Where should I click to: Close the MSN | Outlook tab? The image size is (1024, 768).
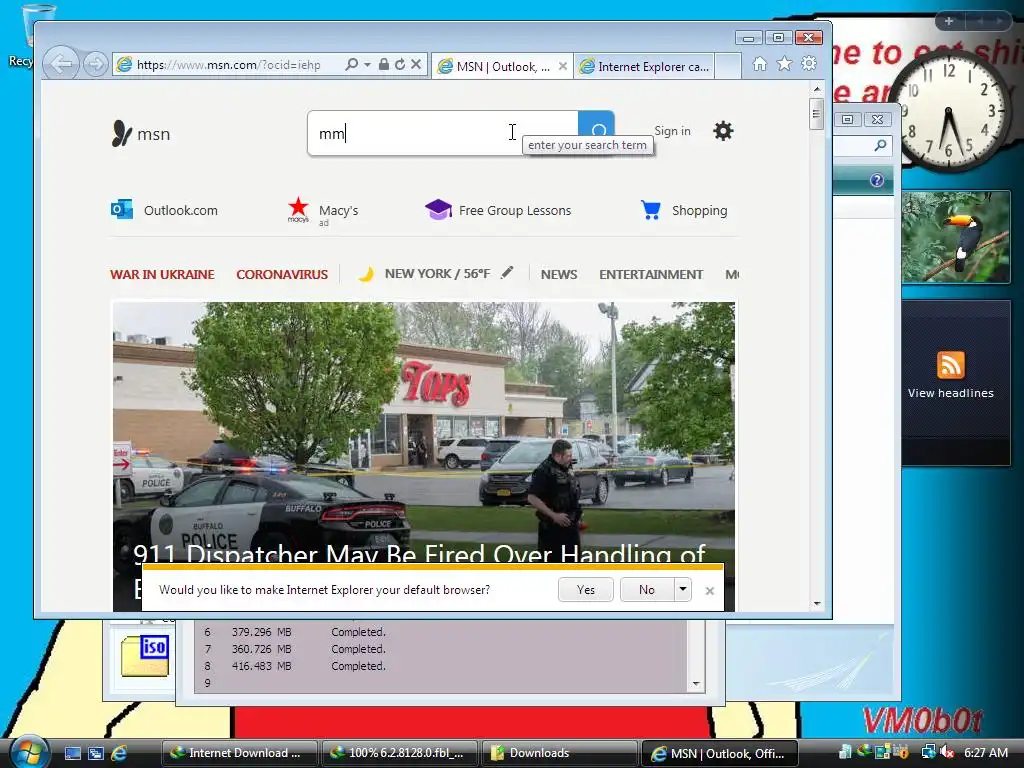563,66
